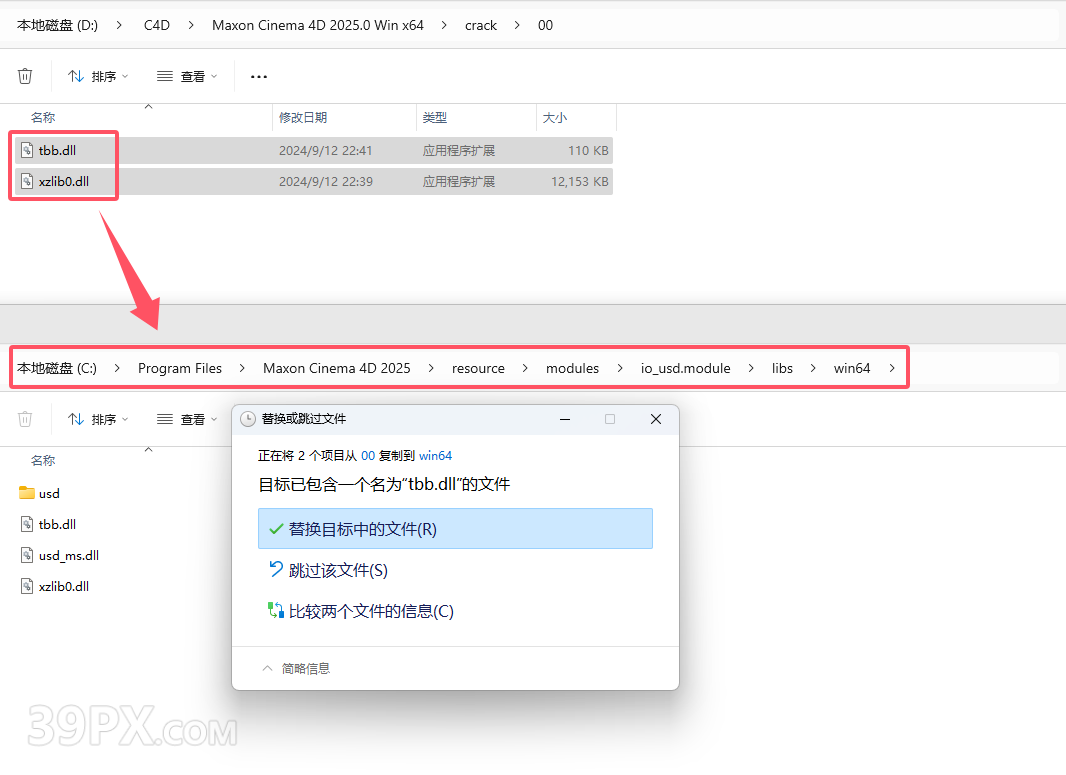
Task: Choose skip this file (跳过该文件)
Action: (x=337, y=570)
